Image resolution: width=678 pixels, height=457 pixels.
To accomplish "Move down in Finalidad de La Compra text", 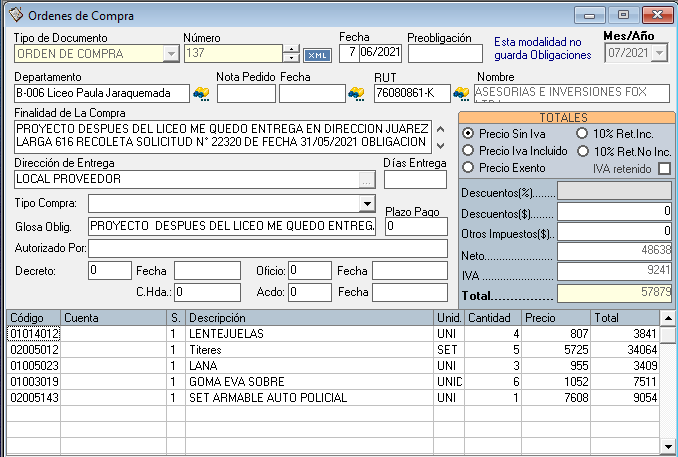I will 440,146.
